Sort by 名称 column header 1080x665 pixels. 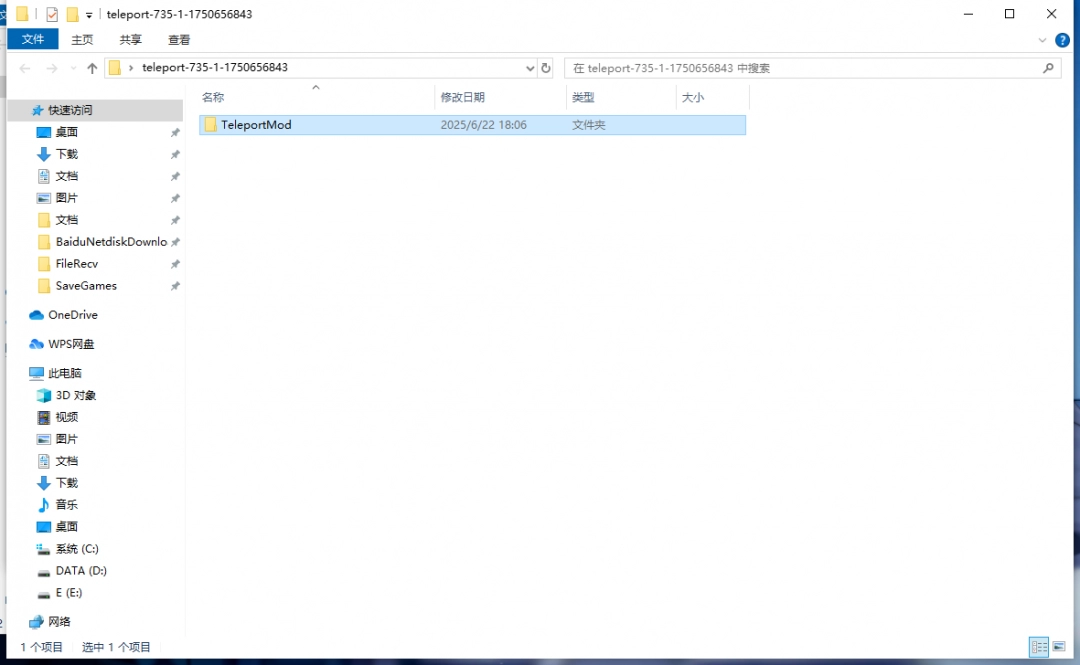[213, 97]
